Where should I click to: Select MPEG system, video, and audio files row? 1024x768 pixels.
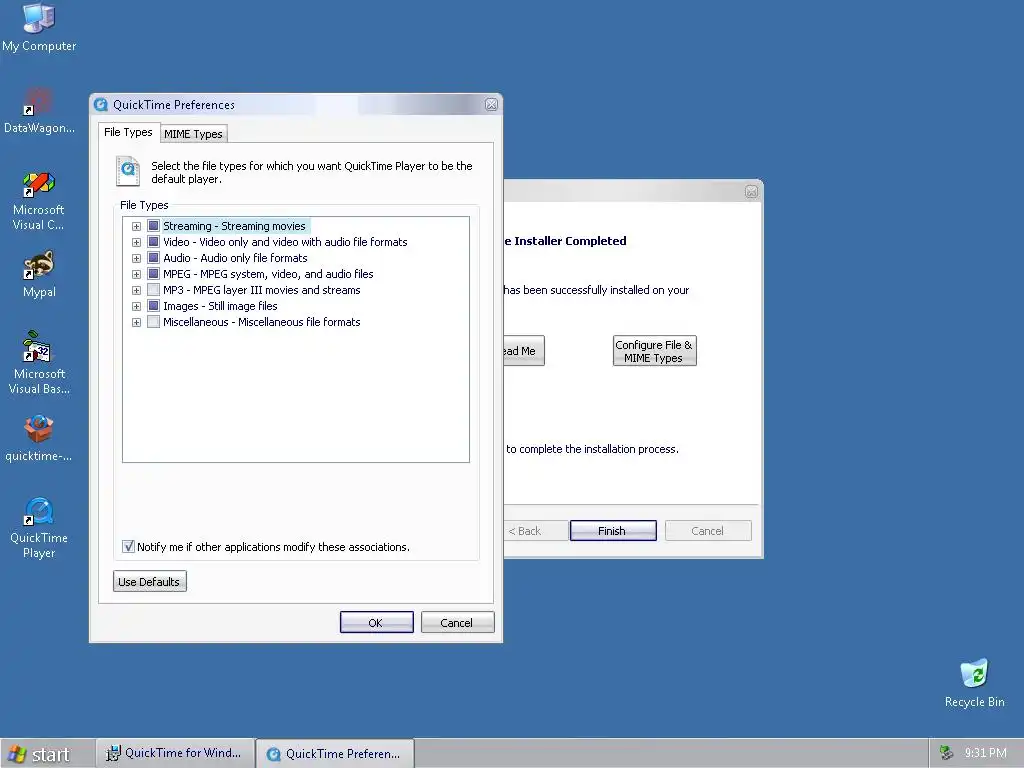pyautogui.click(x=268, y=274)
